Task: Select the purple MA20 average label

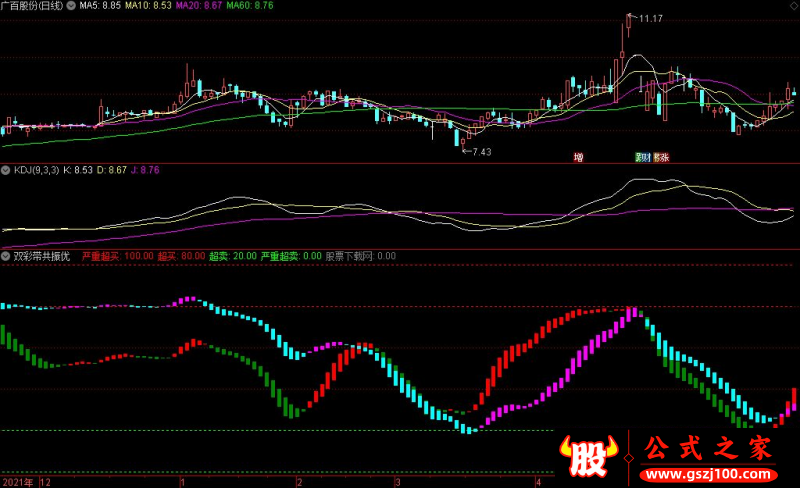Action: [x=199, y=6]
